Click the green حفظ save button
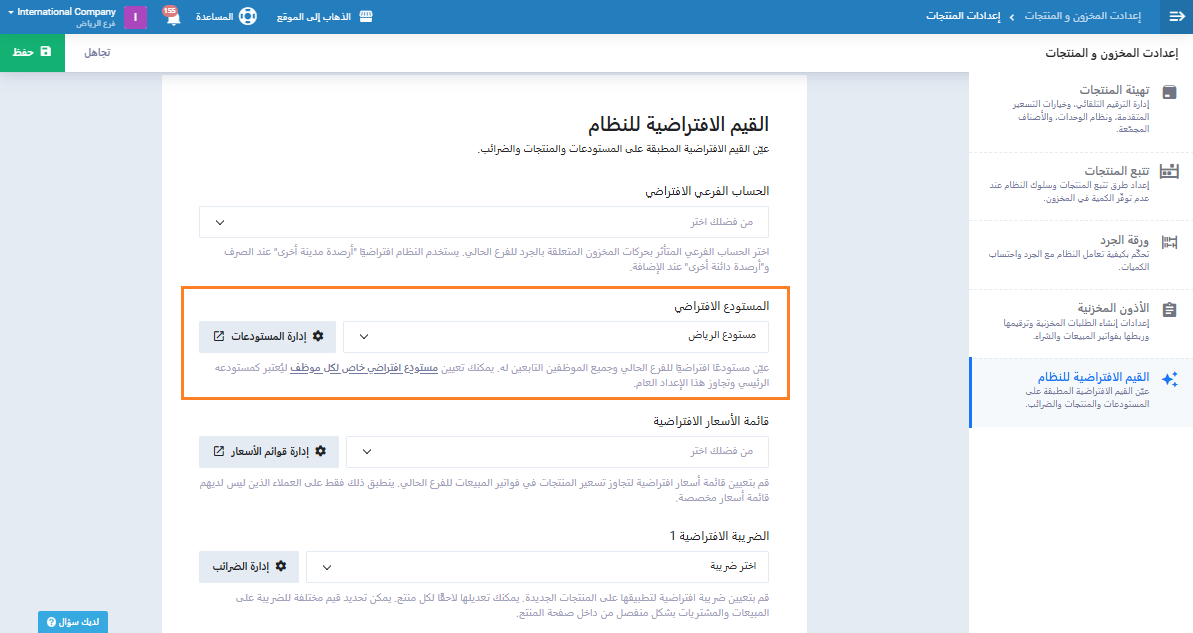 32,51
